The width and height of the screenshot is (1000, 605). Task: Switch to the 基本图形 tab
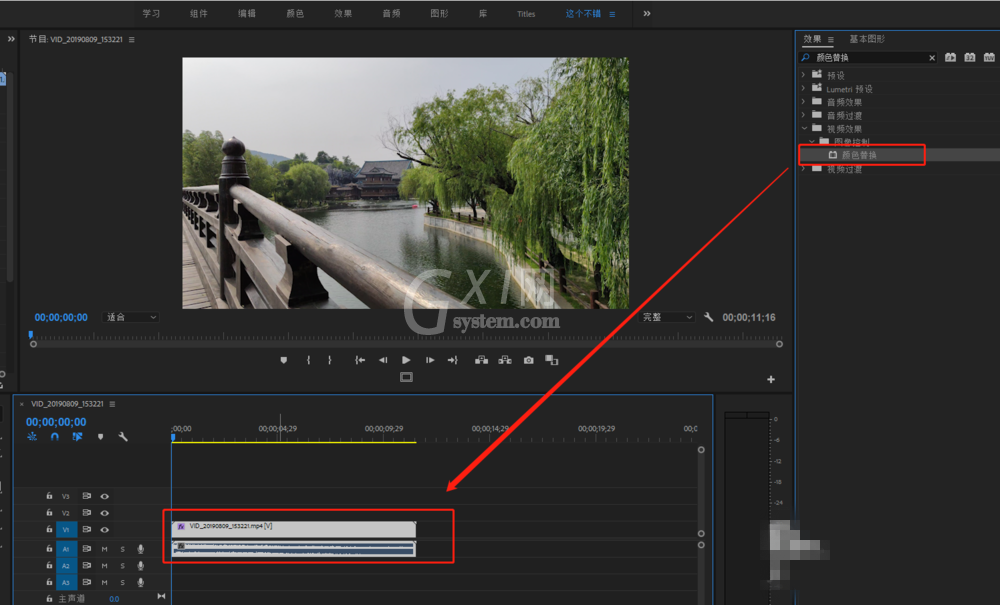tap(867, 39)
